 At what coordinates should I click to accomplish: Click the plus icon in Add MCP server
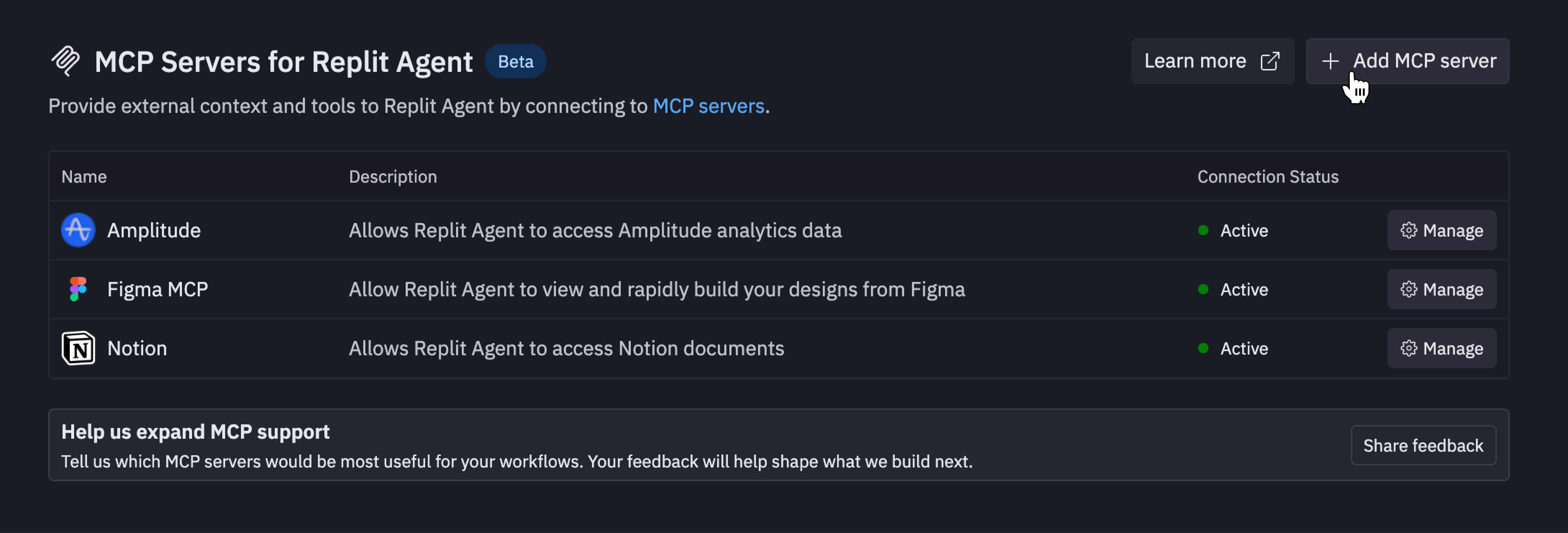click(1330, 61)
